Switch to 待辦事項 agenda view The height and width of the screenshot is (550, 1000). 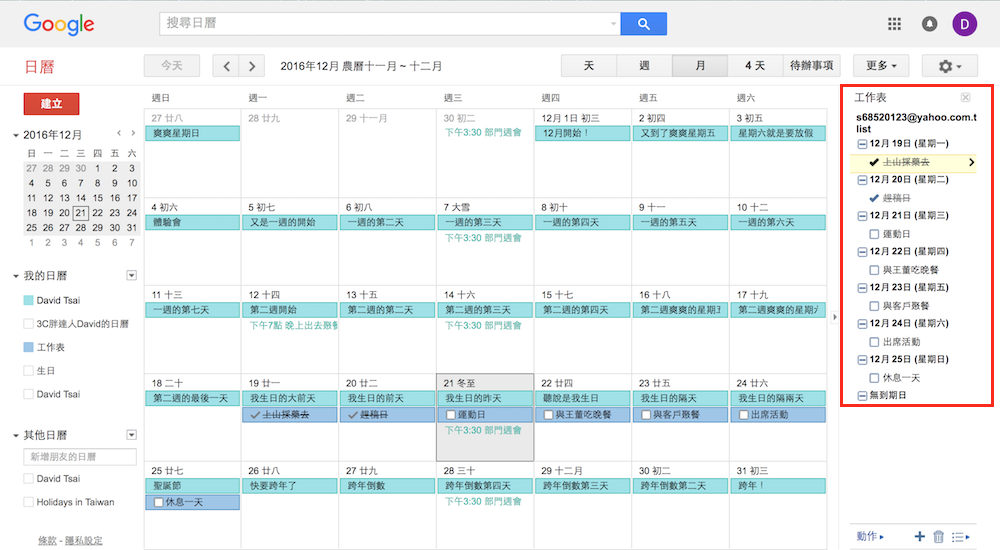pyautogui.click(x=812, y=66)
